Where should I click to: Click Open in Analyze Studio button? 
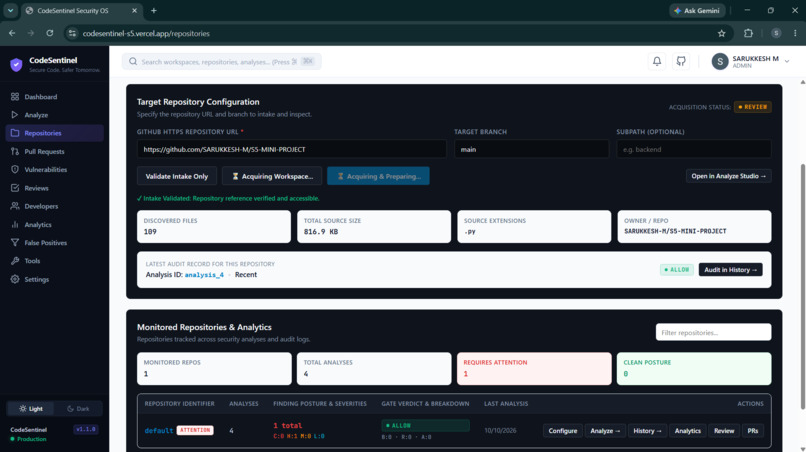tap(728, 176)
